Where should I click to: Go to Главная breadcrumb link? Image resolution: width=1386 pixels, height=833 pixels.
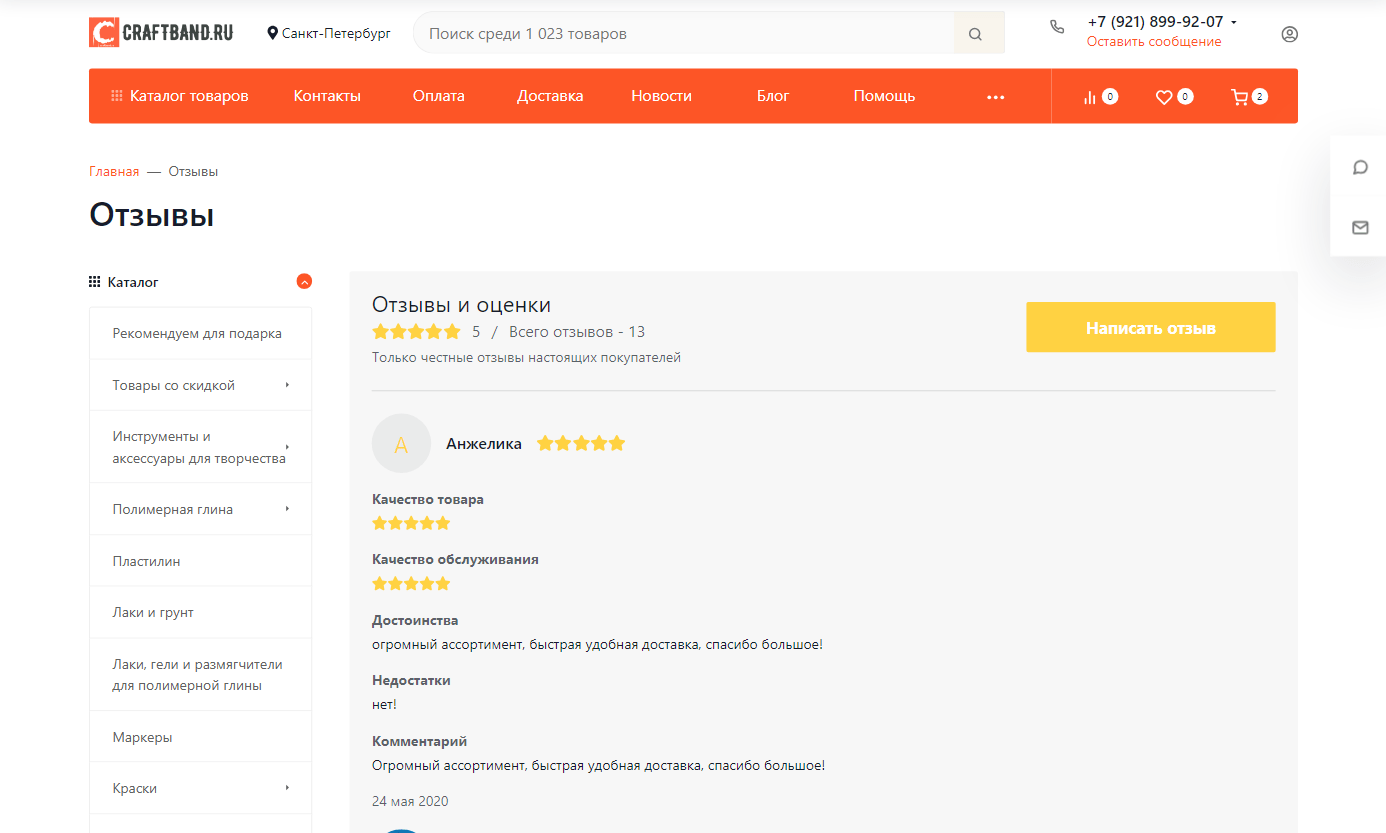tap(114, 172)
